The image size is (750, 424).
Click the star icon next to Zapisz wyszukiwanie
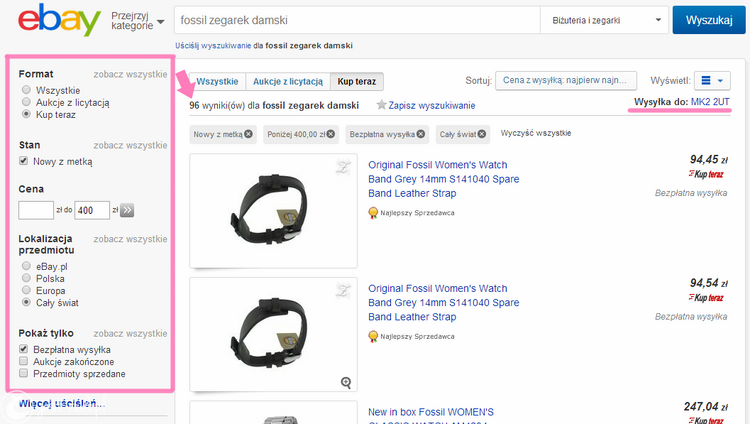tap(381, 105)
